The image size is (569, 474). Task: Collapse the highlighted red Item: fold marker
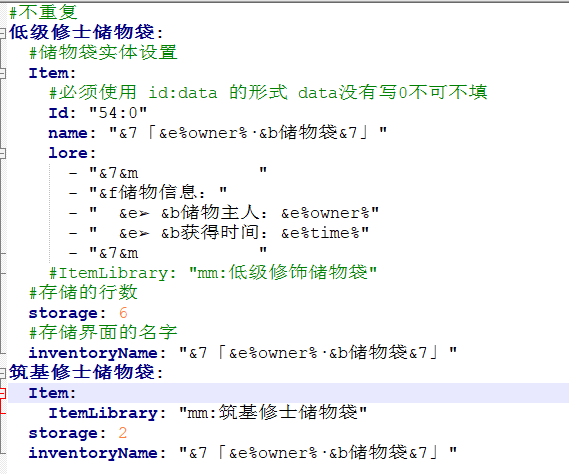pos(2,393)
